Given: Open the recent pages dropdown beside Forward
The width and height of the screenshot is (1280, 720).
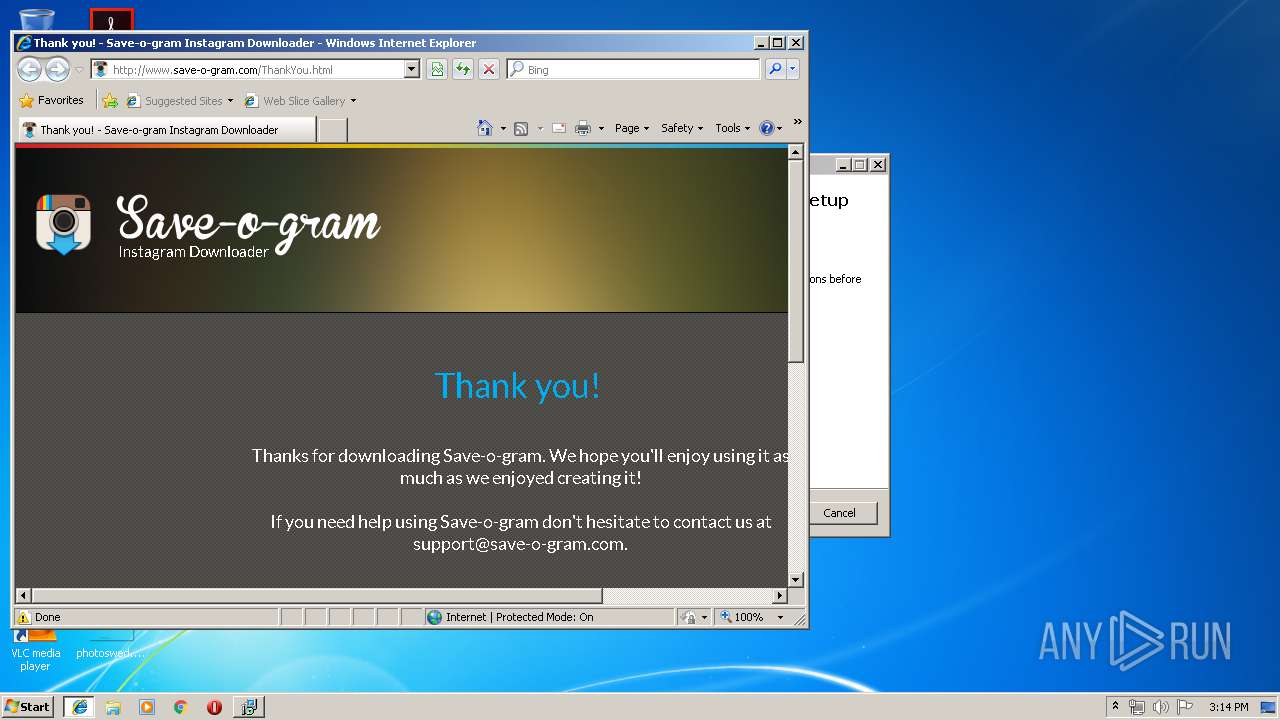Looking at the screenshot, I should (79, 70).
